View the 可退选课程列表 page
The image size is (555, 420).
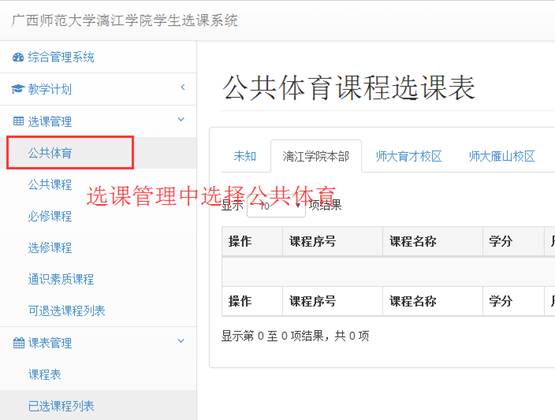[67, 311]
